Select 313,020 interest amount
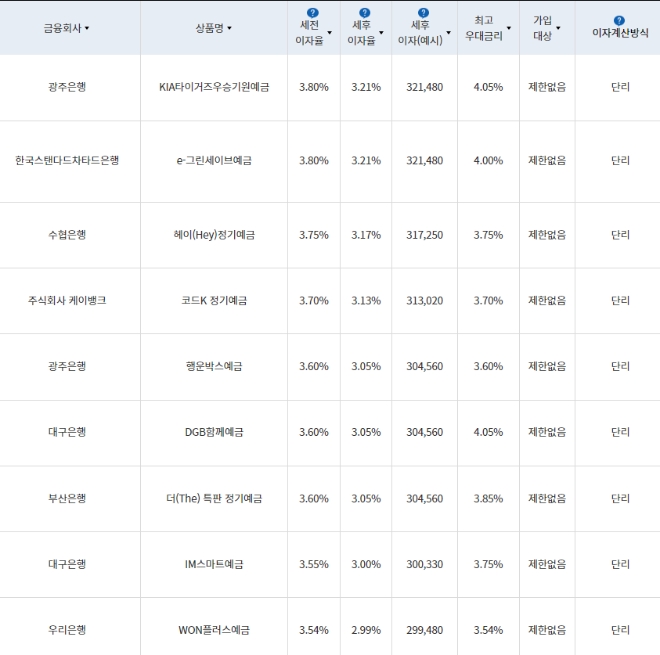Screen dimensions: 660x655 point(424,301)
